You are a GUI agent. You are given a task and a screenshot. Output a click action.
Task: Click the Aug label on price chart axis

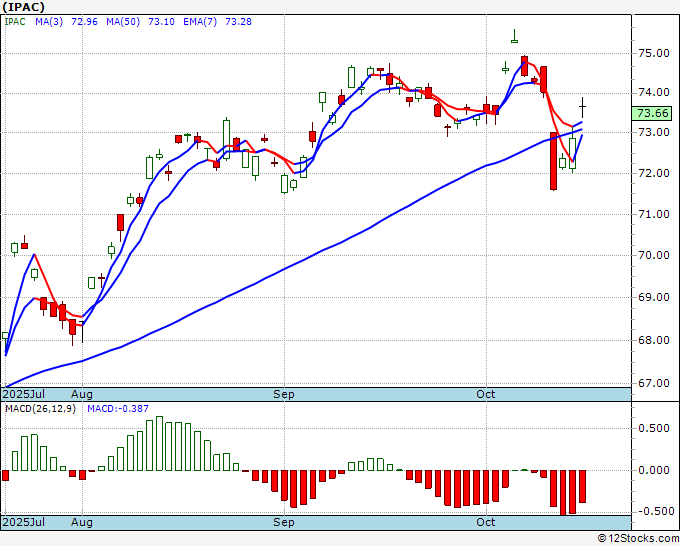(x=82, y=394)
